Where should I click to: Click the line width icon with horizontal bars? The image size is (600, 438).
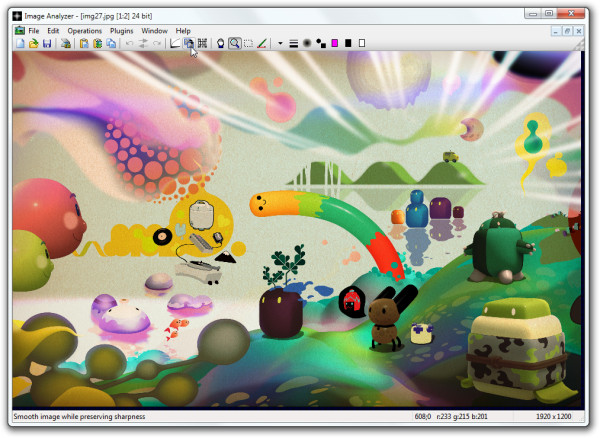click(x=293, y=44)
